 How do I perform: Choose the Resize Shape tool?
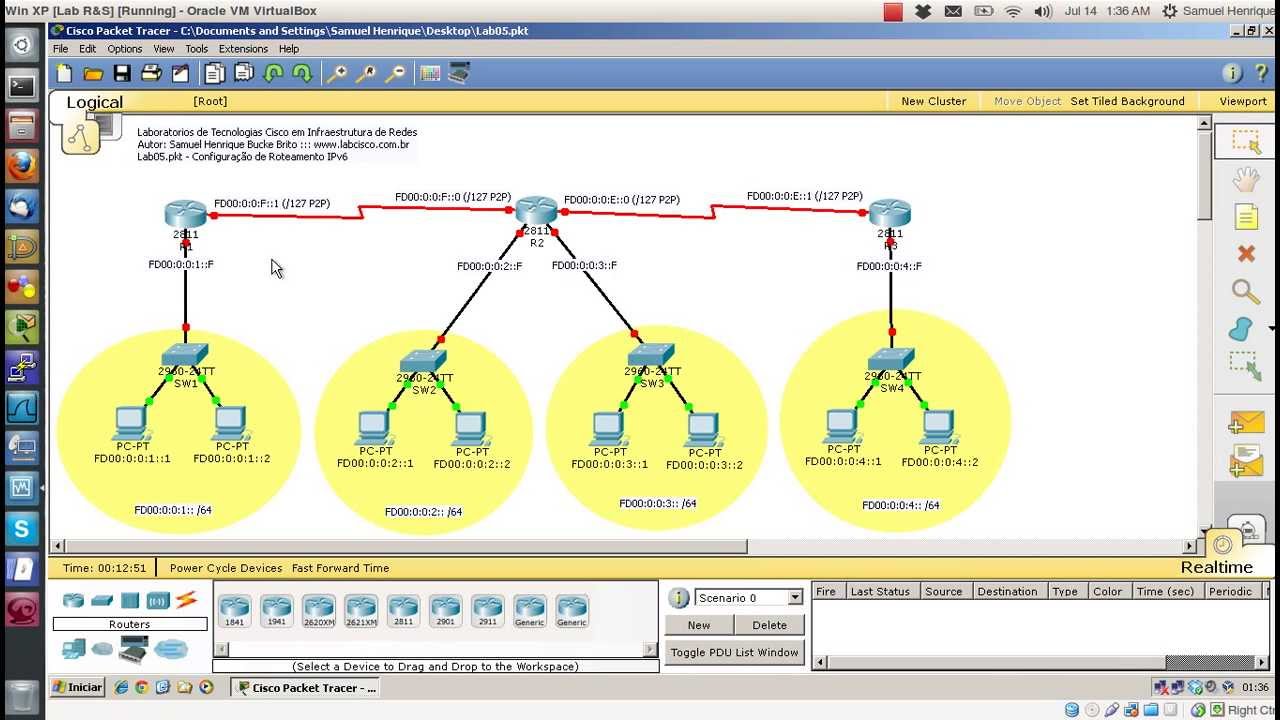coord(1245,365)
